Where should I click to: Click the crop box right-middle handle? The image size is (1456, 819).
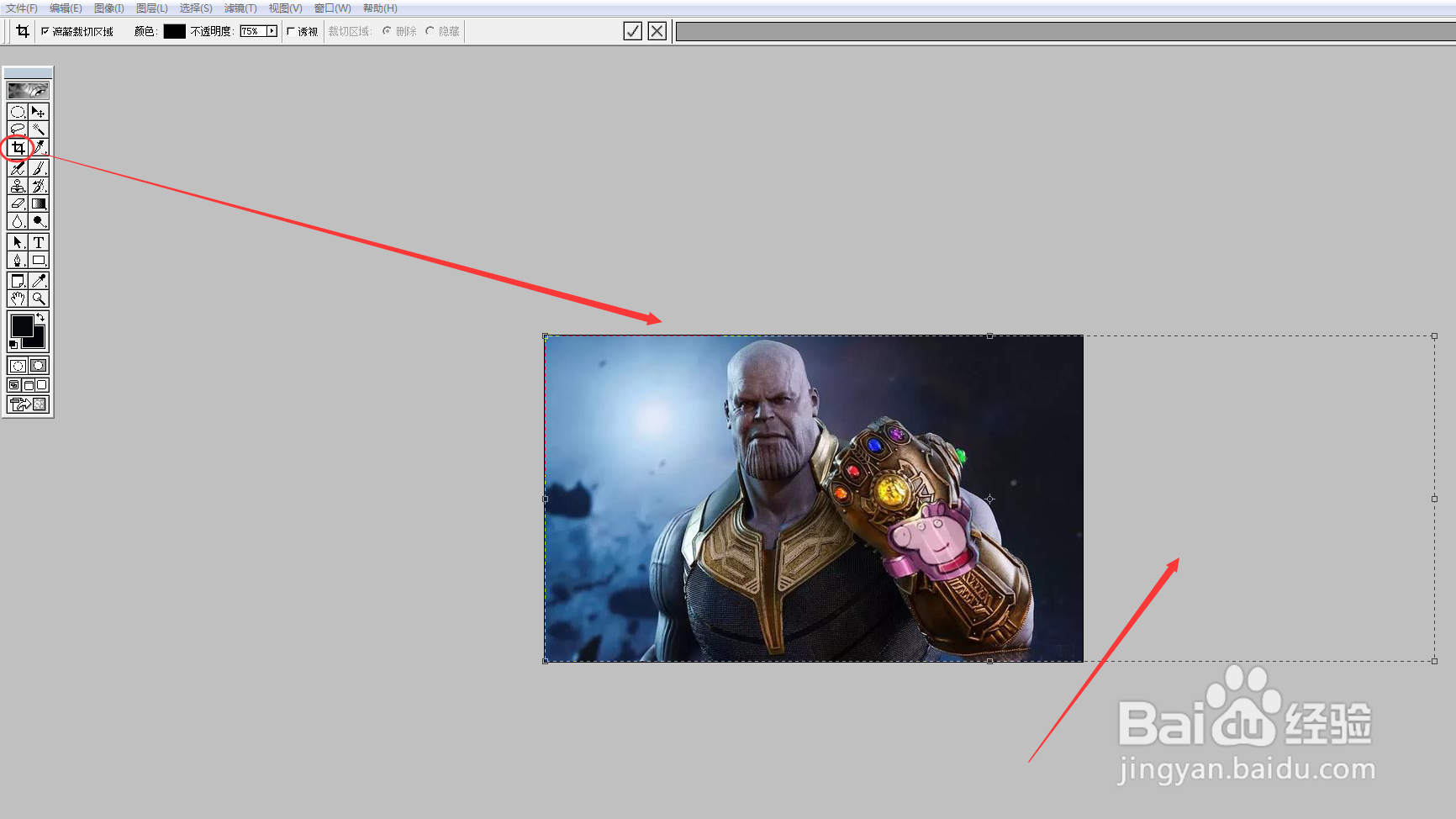(x=1434, y=499)
